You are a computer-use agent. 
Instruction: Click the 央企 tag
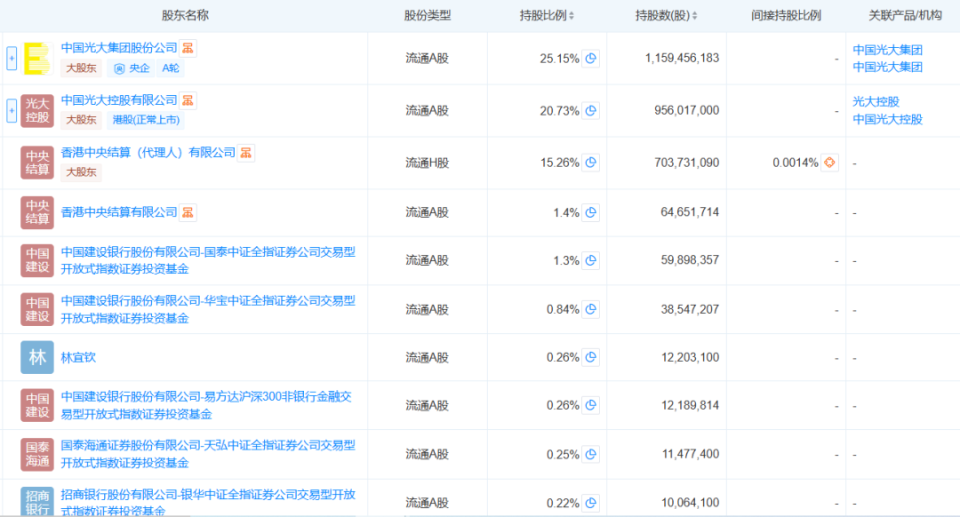[x=132, y=68]
